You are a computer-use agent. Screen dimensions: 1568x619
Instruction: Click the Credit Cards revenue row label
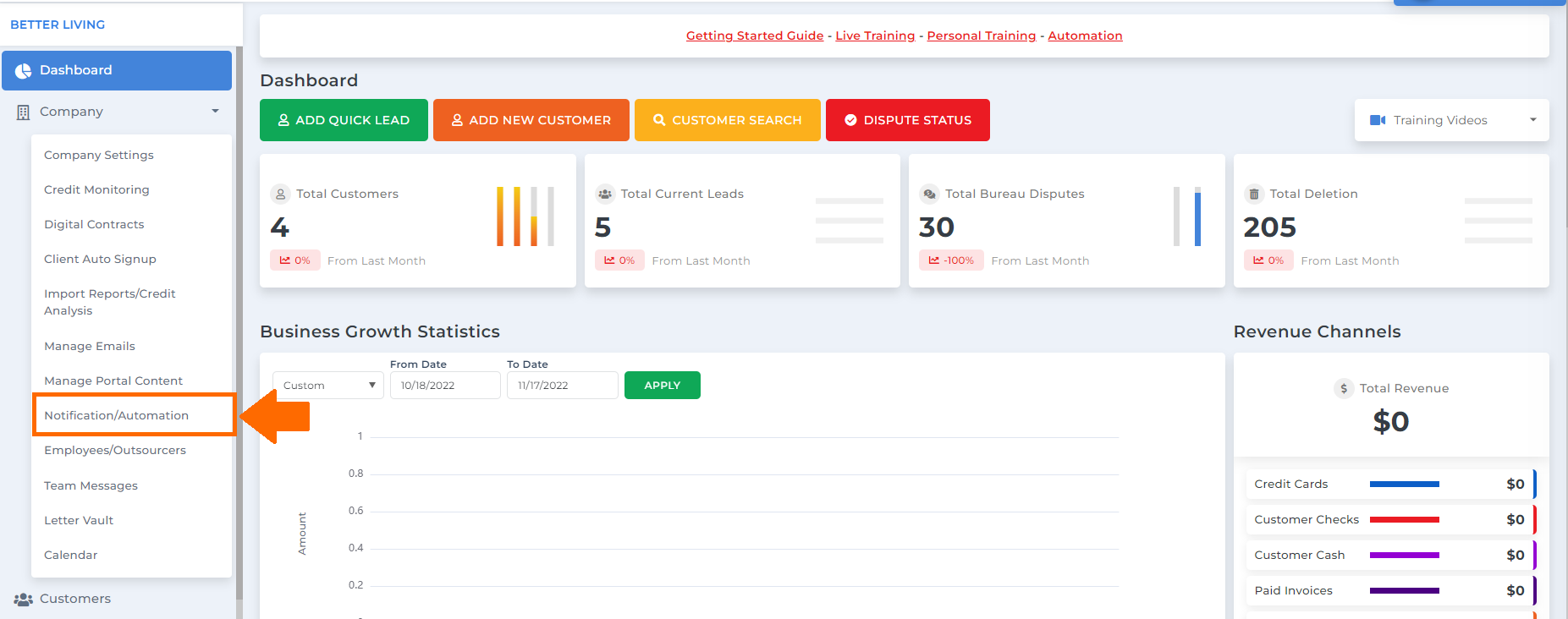click(1291, 484)
